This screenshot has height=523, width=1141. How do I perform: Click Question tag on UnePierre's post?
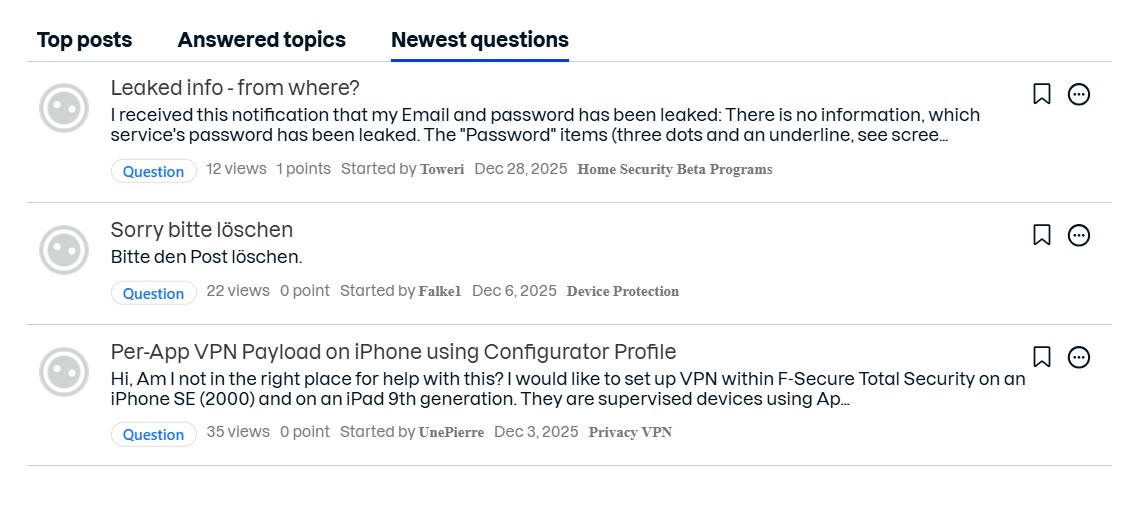point(153,434)
